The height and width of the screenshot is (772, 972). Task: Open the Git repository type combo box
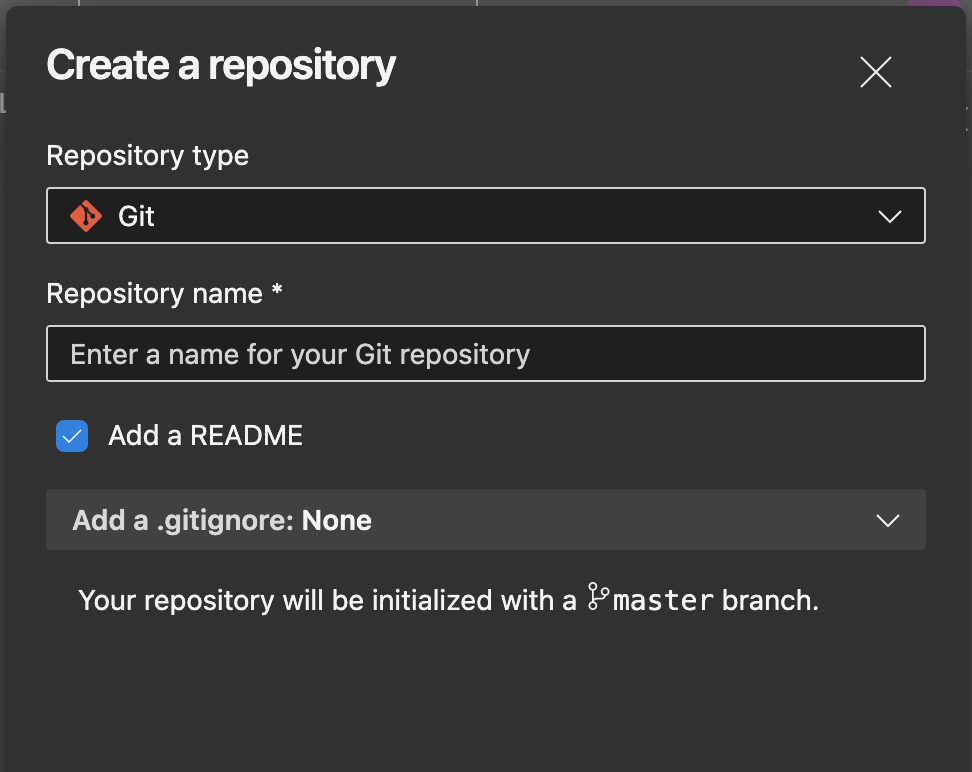pos(486,216)
